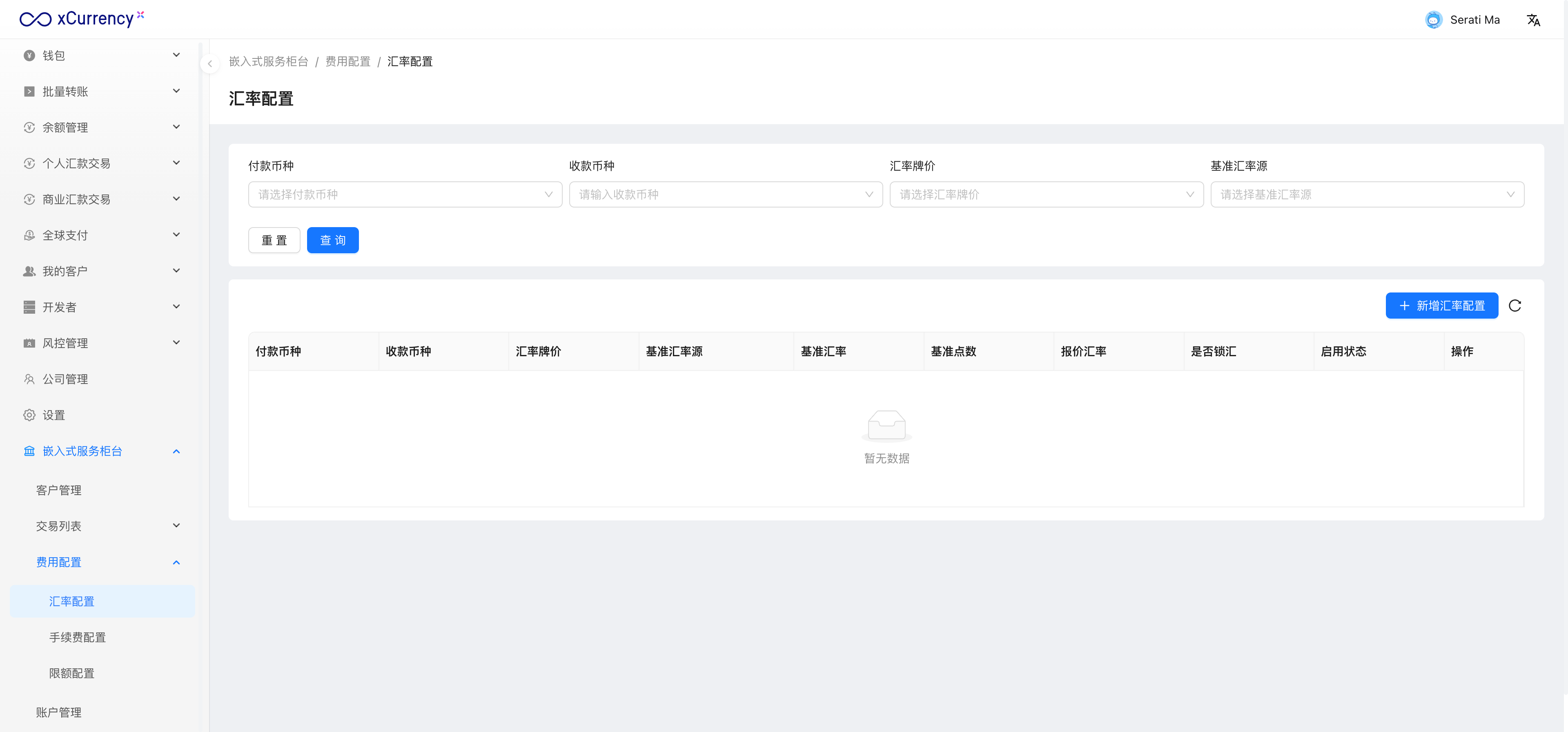Collapse the 费用配置 submenu
This screenshot has width=1568, height=732.
176,562
